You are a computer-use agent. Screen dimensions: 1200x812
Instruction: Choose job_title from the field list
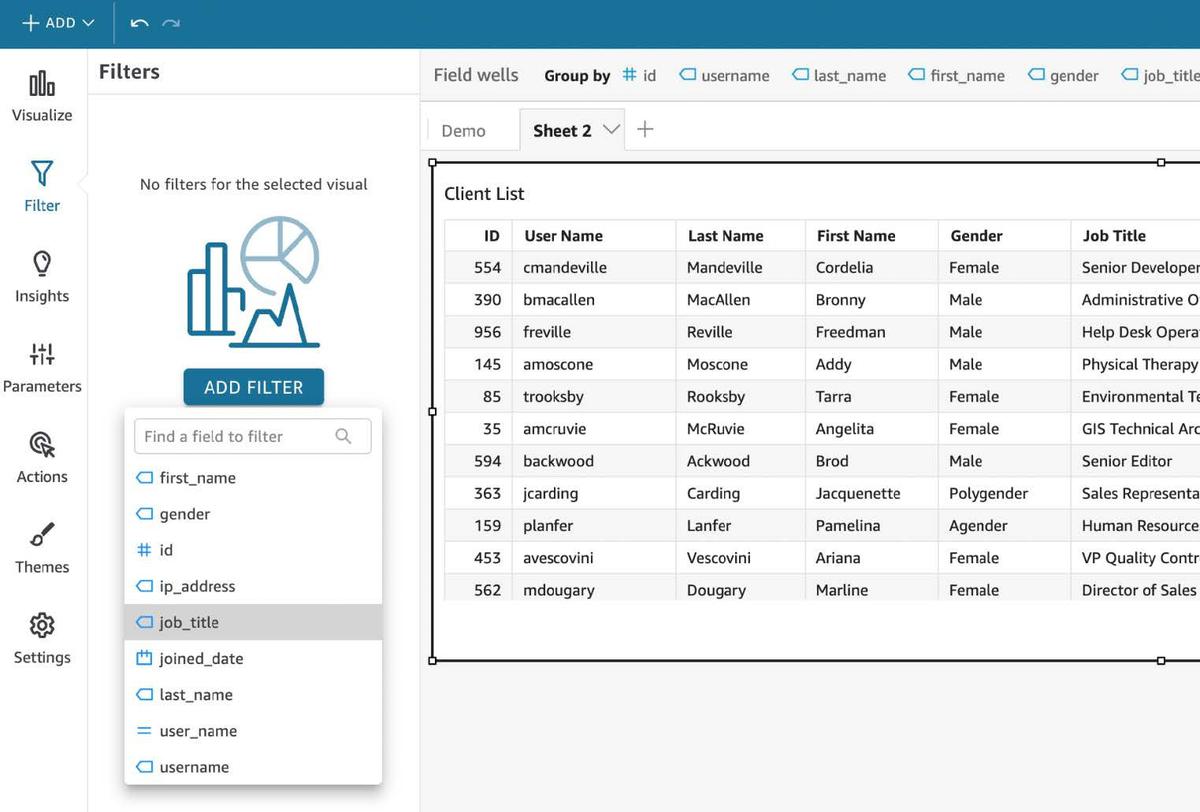coord(189,622)
